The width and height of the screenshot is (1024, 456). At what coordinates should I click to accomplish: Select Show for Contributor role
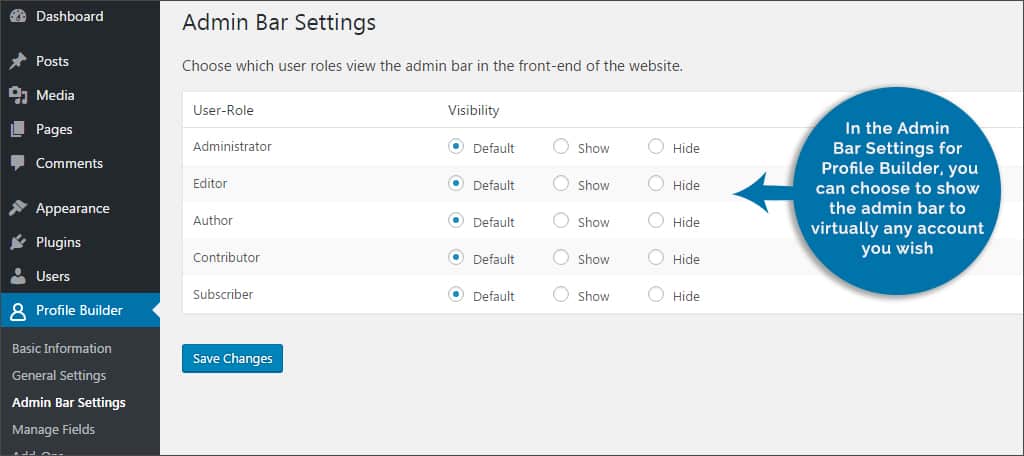(560, 257)
